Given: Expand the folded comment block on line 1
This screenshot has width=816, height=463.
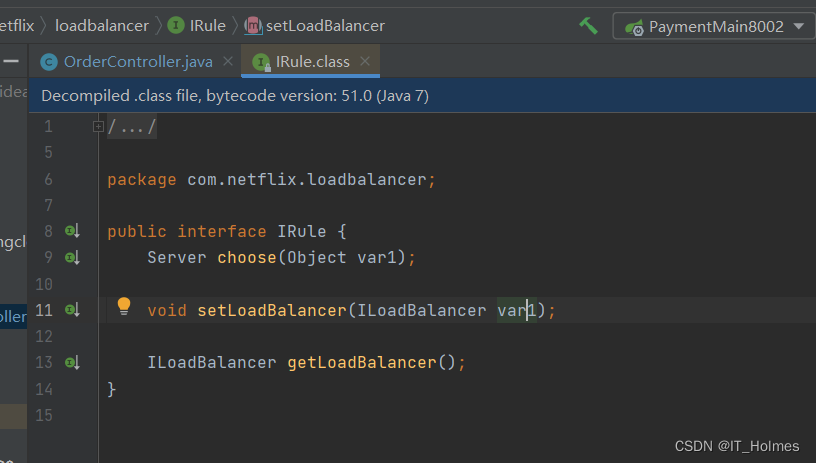Looking at the screenshot, I should click(x=98, y=127).
